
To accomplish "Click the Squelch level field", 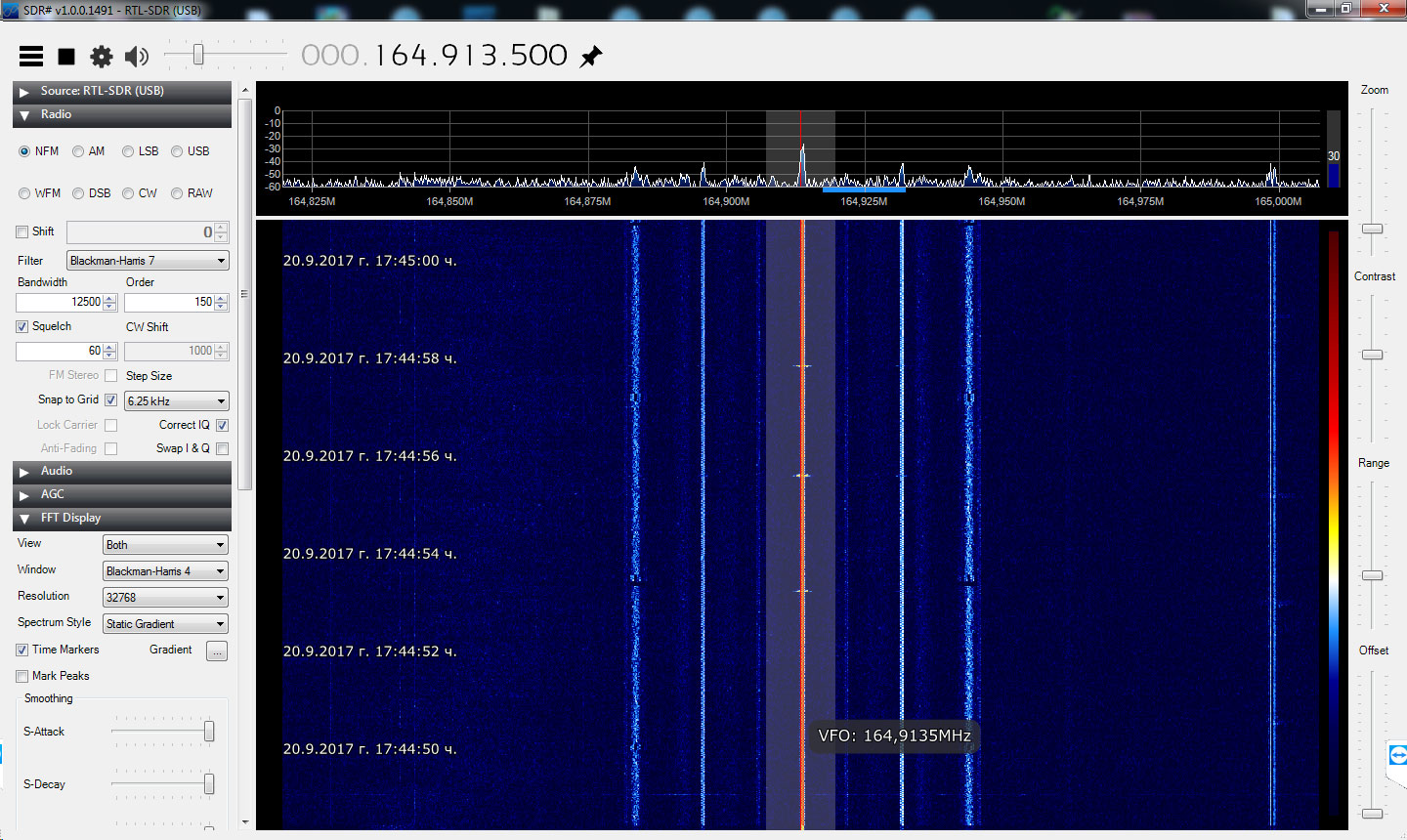I will pyautogui.click(x=60, y=351).
